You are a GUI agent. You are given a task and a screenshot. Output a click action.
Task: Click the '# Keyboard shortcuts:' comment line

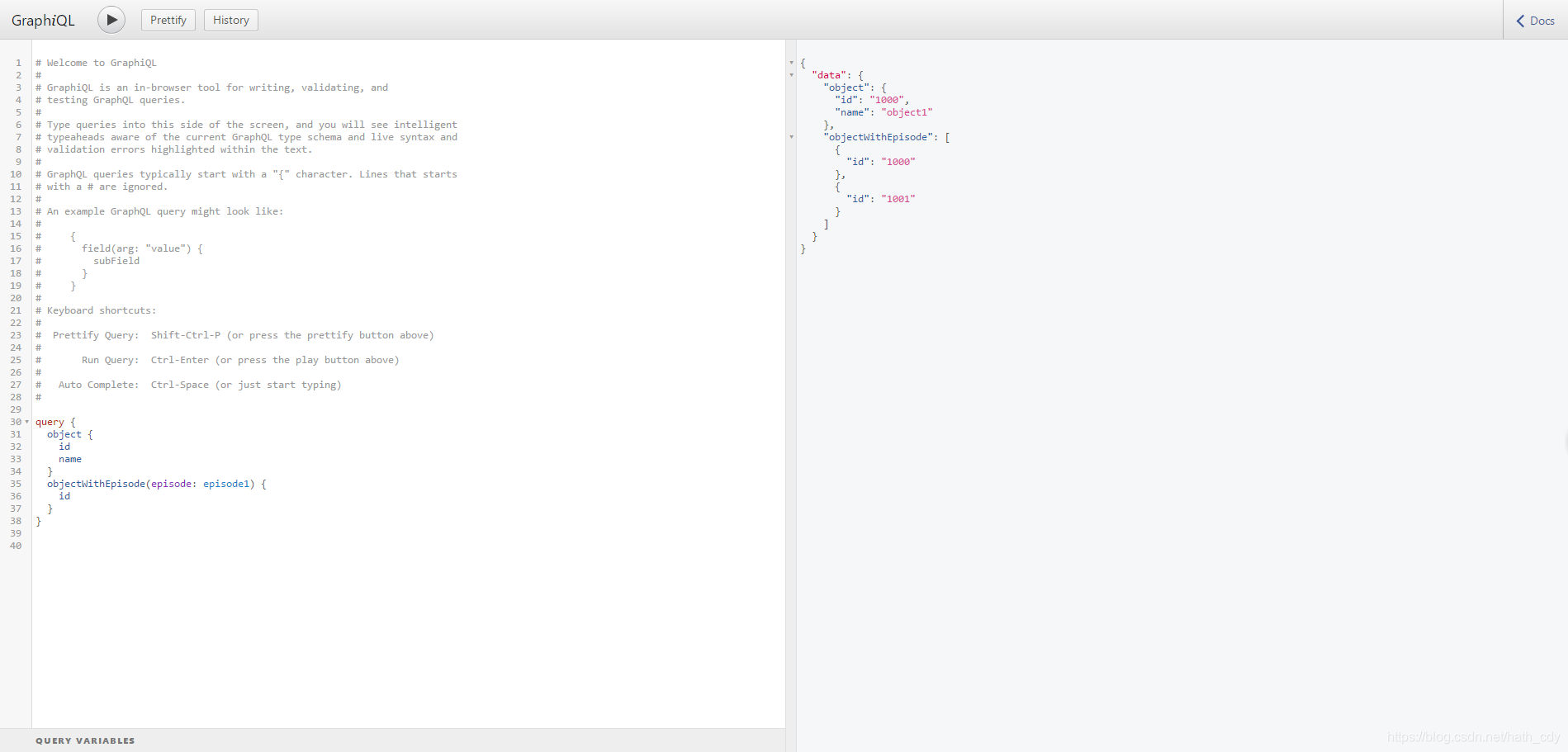click(96, 310)
